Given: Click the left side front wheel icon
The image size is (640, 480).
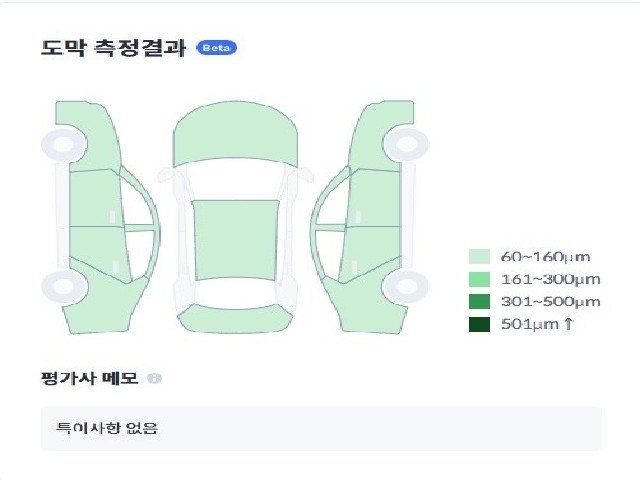Looking at the screenshot, I should (x=64, y=144).
